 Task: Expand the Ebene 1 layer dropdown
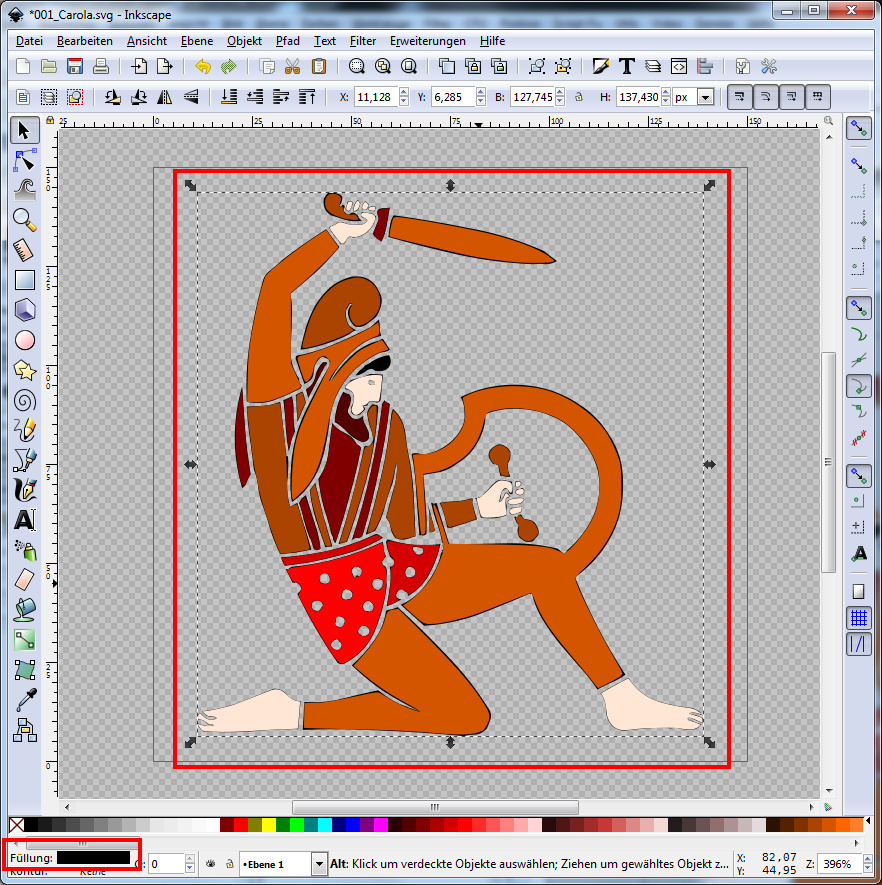pos(319,864)
